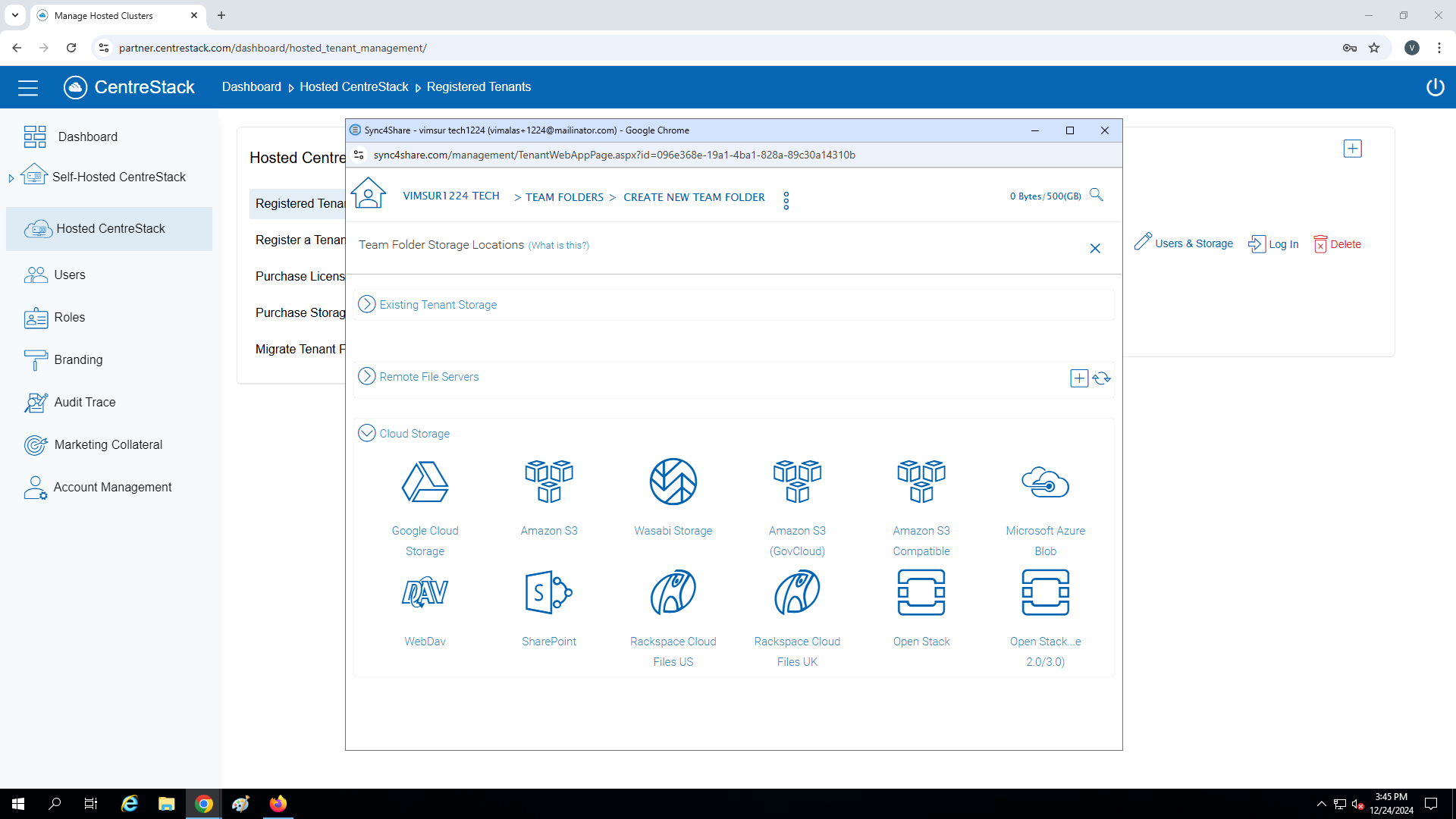
Task: Select Self-Hosted CentreStack in sidebar
Action: tap(118, 177)
